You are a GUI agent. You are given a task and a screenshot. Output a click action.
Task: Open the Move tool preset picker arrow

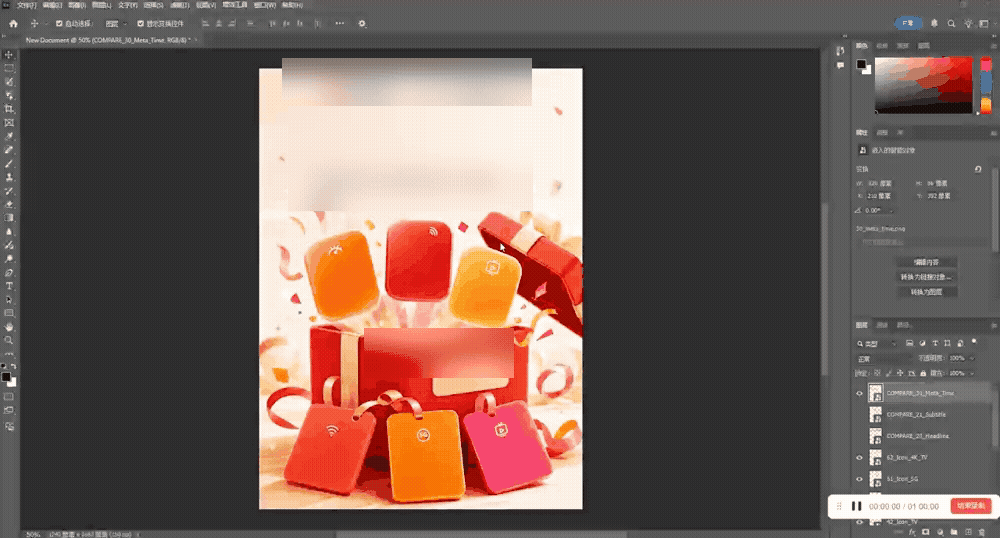tap(46, 24)
